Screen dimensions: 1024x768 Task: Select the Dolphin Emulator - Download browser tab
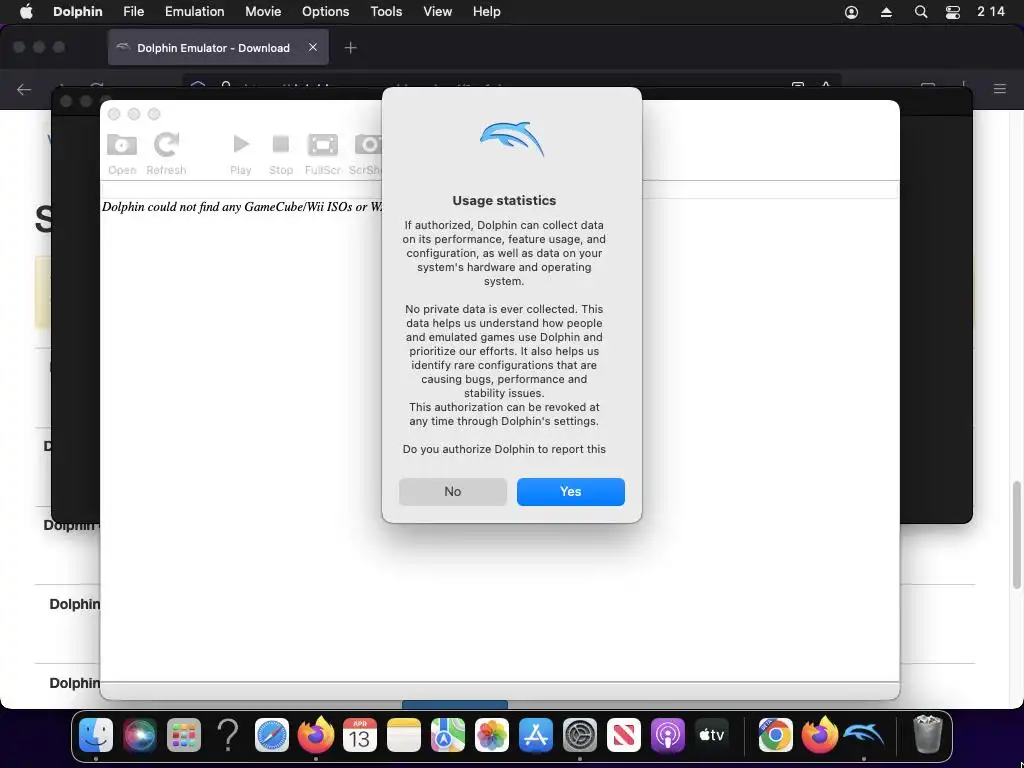coord(218,48)
